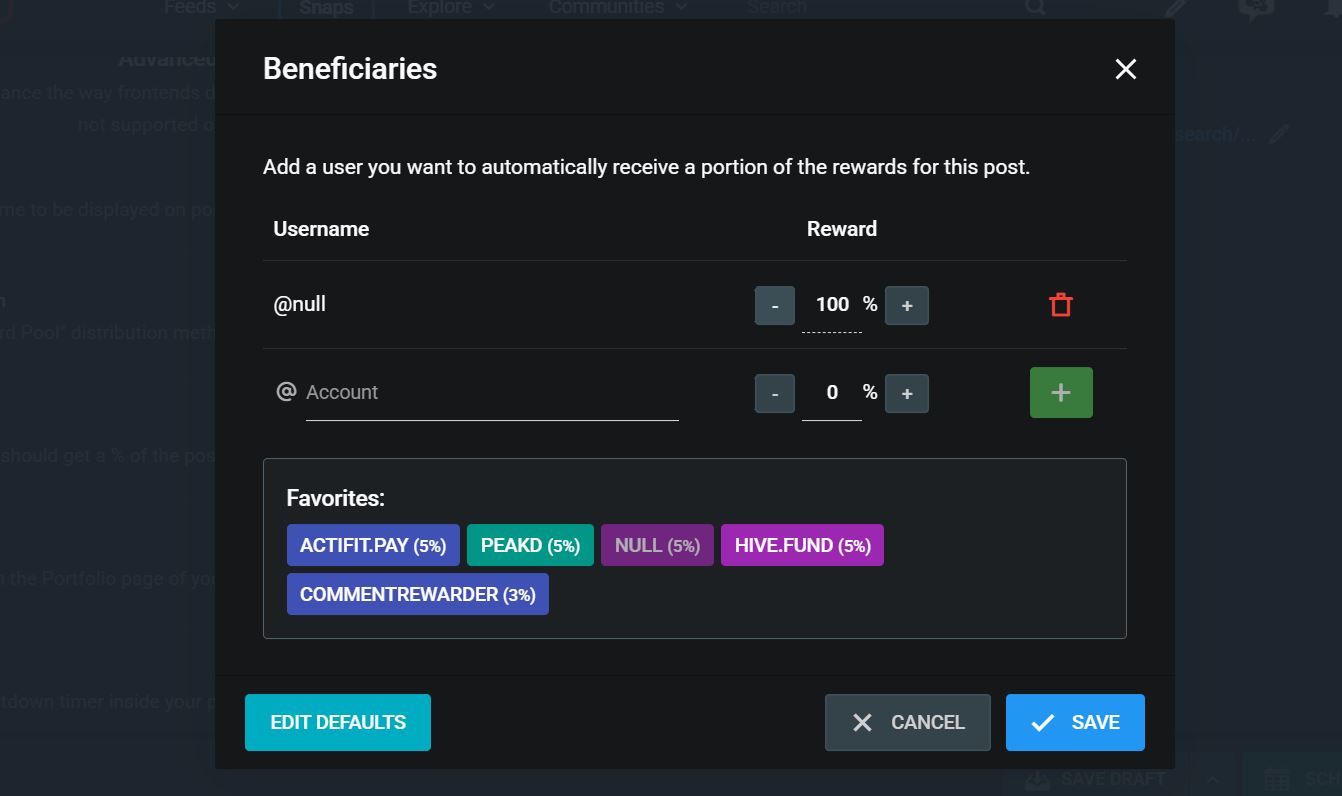Select the NULL (5%) favorite chip

(657, 545)
